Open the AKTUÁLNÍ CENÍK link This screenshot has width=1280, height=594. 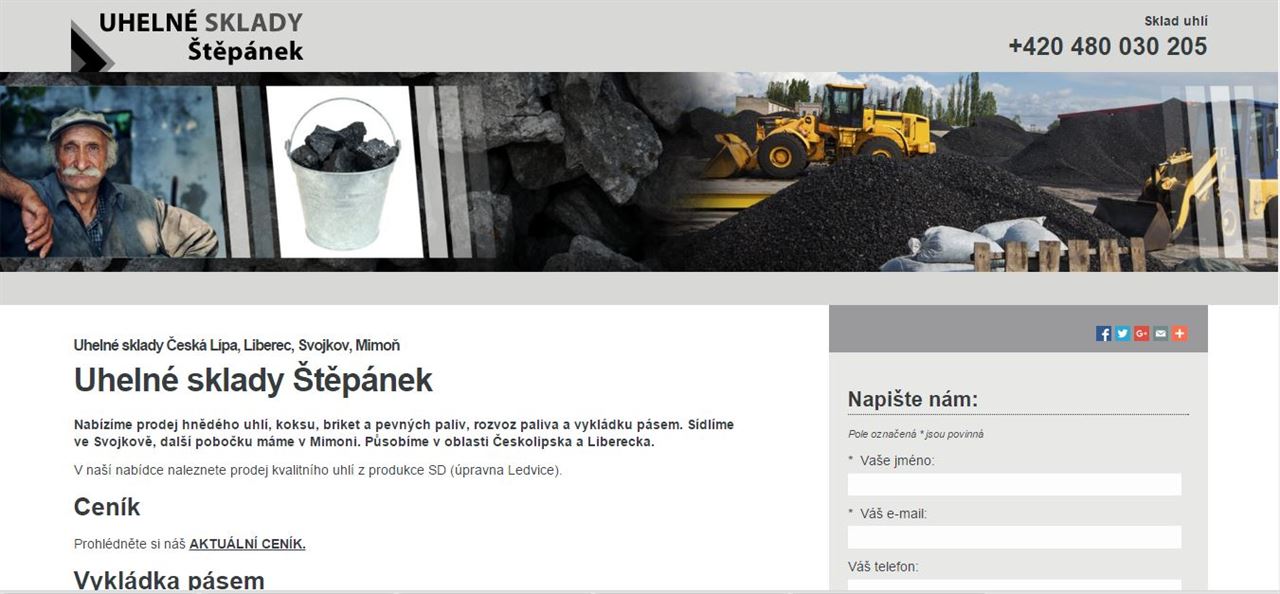coord(247,544)
